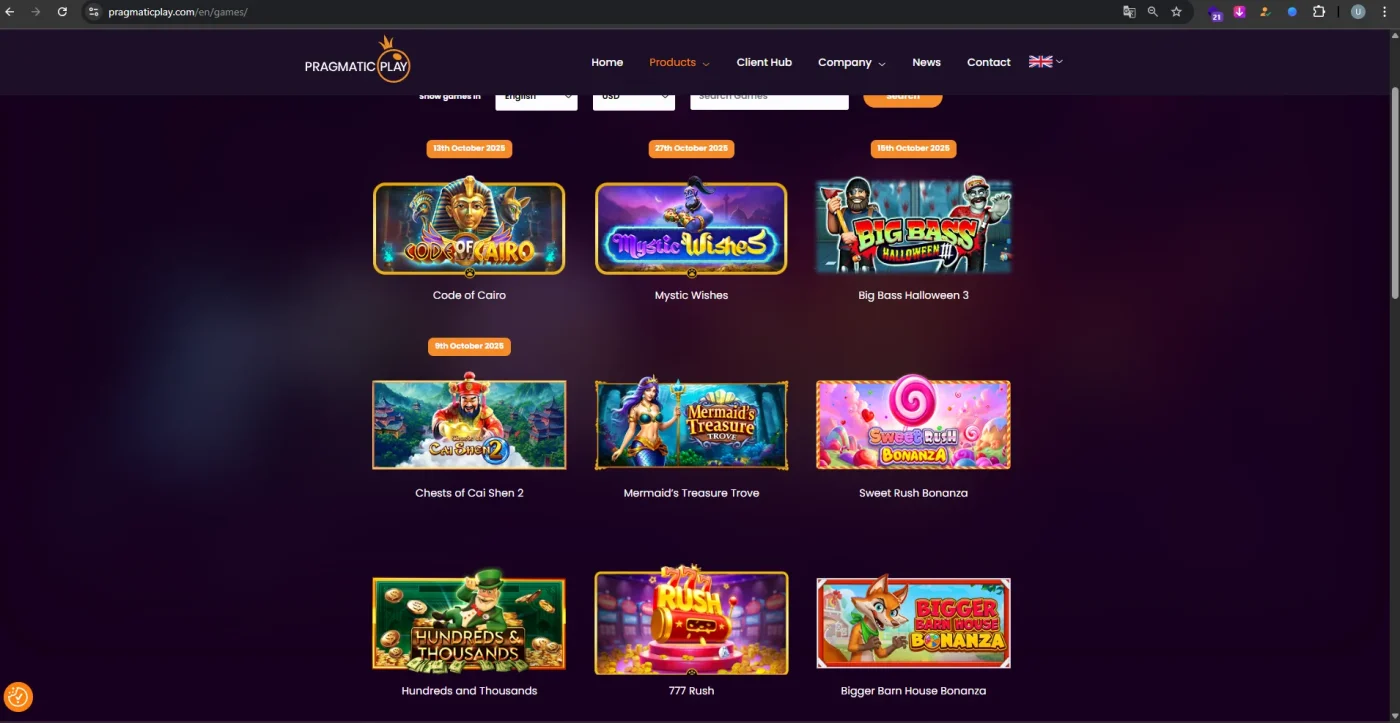Open the orange cookie settings icon
Viewport: 1400px width, 723px height.
18,696
